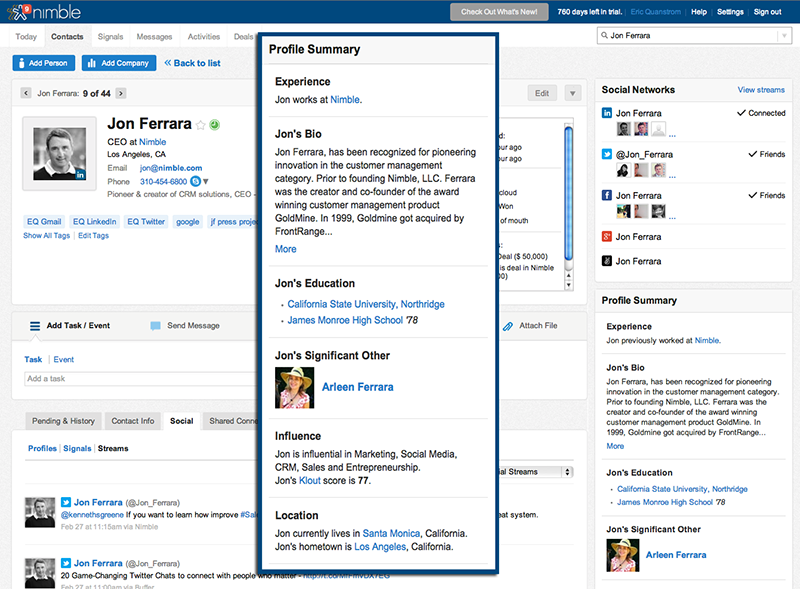Click Facebook icon for Jon Ferrara
This screenshot has width=800, height=589.
[607, 195]
